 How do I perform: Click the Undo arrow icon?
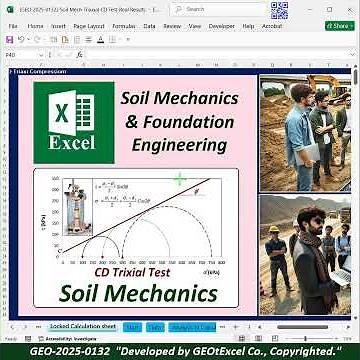(21, 40)
